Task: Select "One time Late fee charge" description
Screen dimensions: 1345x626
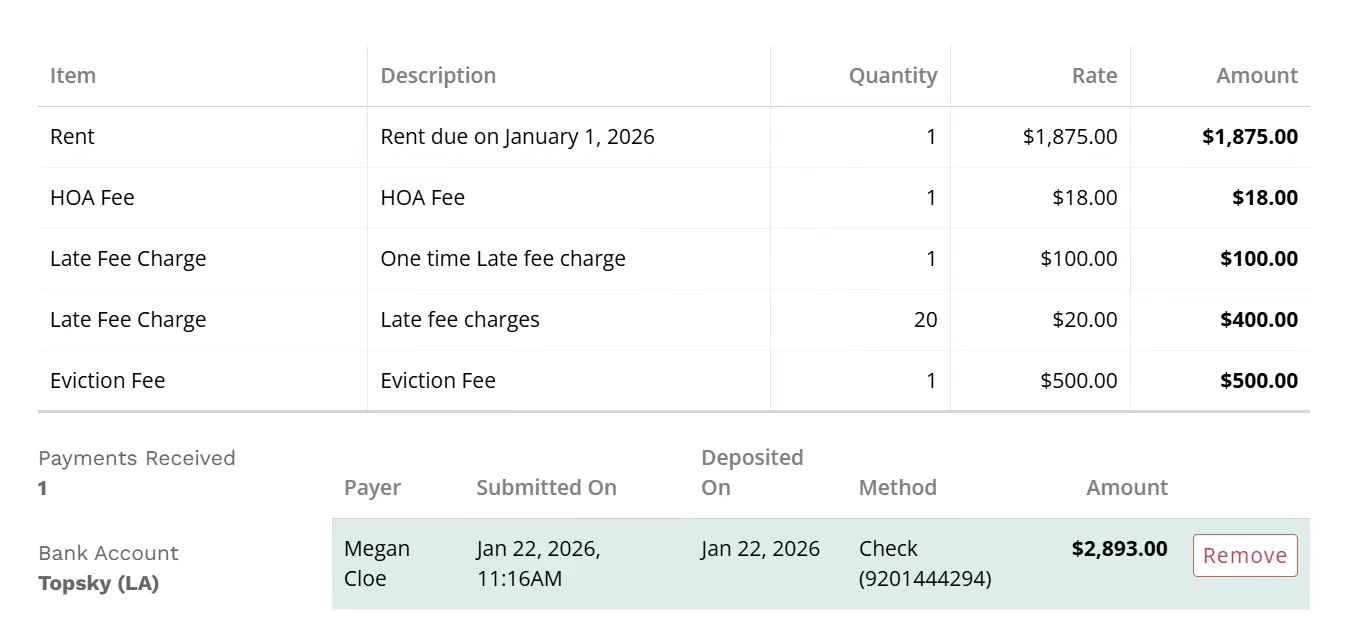Action: pyautogui.click(x=503, y=259)
